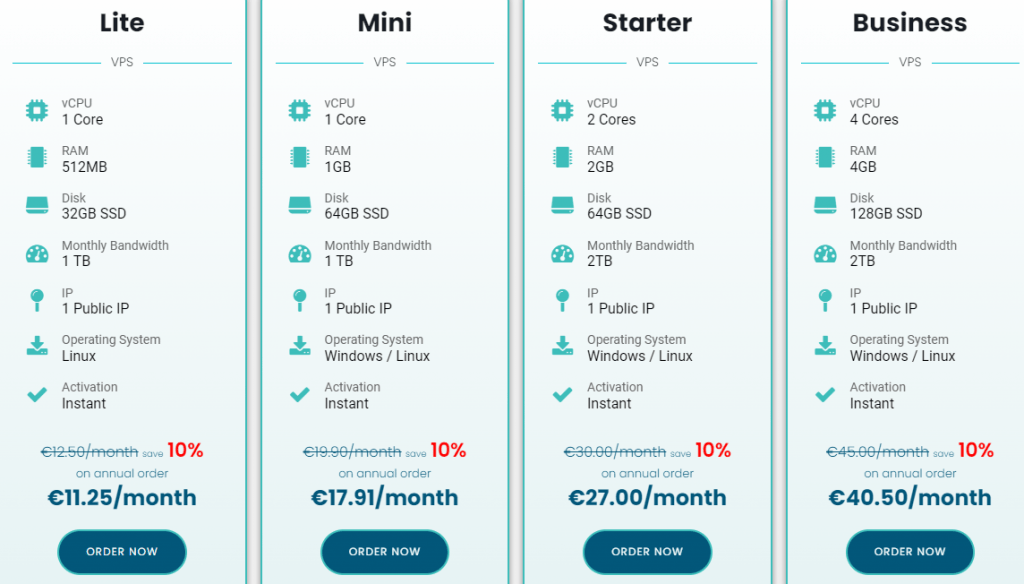Click the Operating System download icon in Mini plan
This screenshot has width=1024, height=584.
click(x=300, y=346)
